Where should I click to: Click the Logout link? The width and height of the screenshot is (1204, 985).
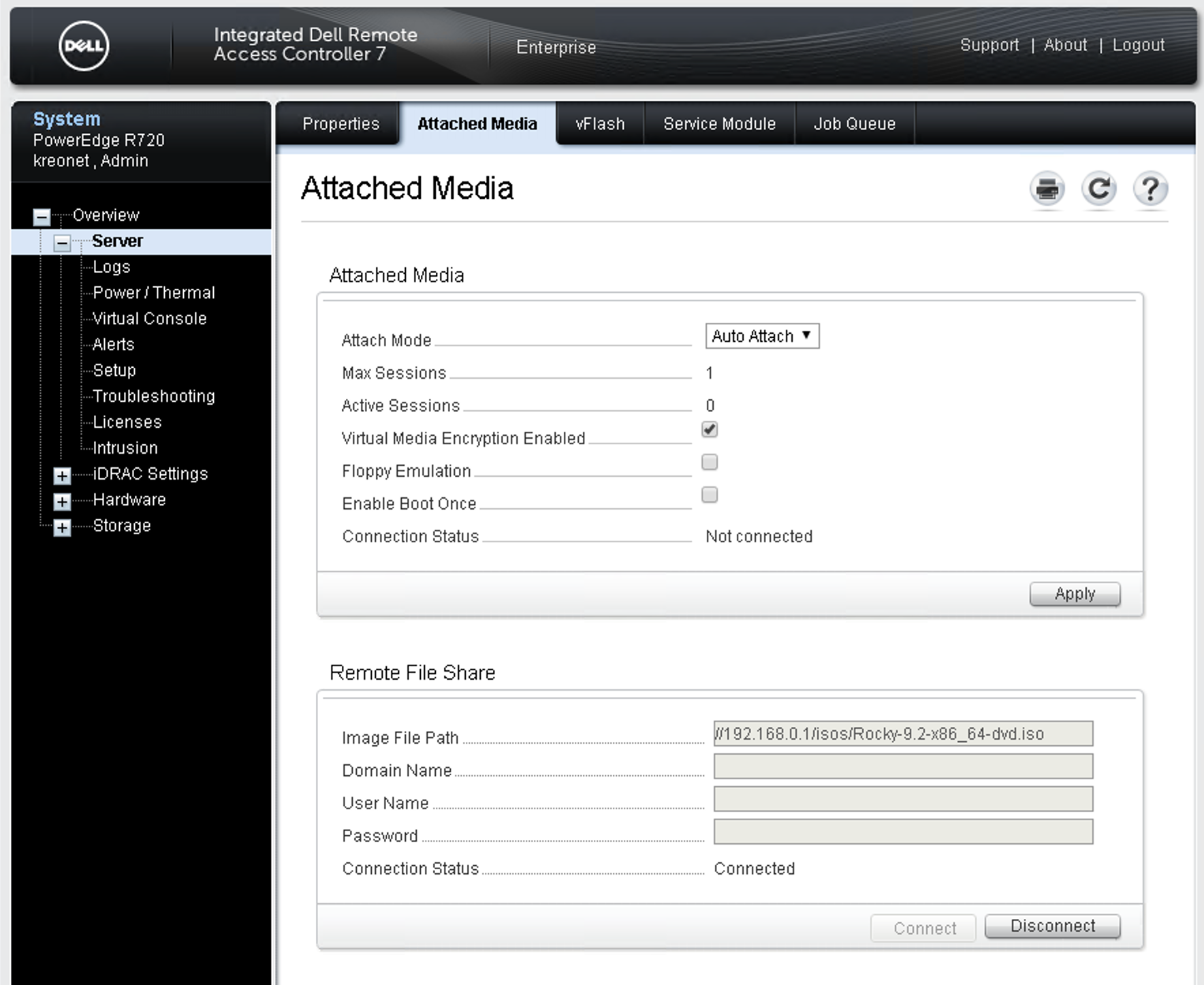(1139, 45)
